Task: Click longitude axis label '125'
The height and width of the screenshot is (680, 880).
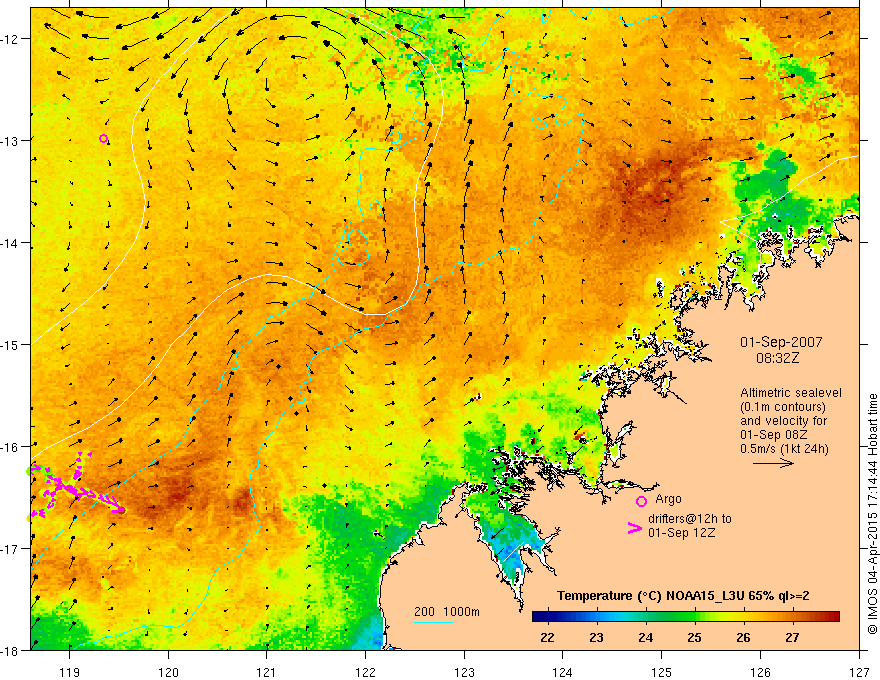Action: pos(662,672)
